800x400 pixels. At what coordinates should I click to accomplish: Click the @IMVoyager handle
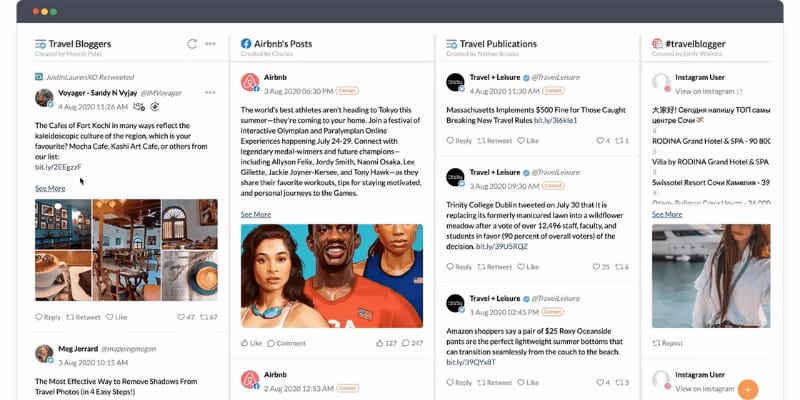161,93
